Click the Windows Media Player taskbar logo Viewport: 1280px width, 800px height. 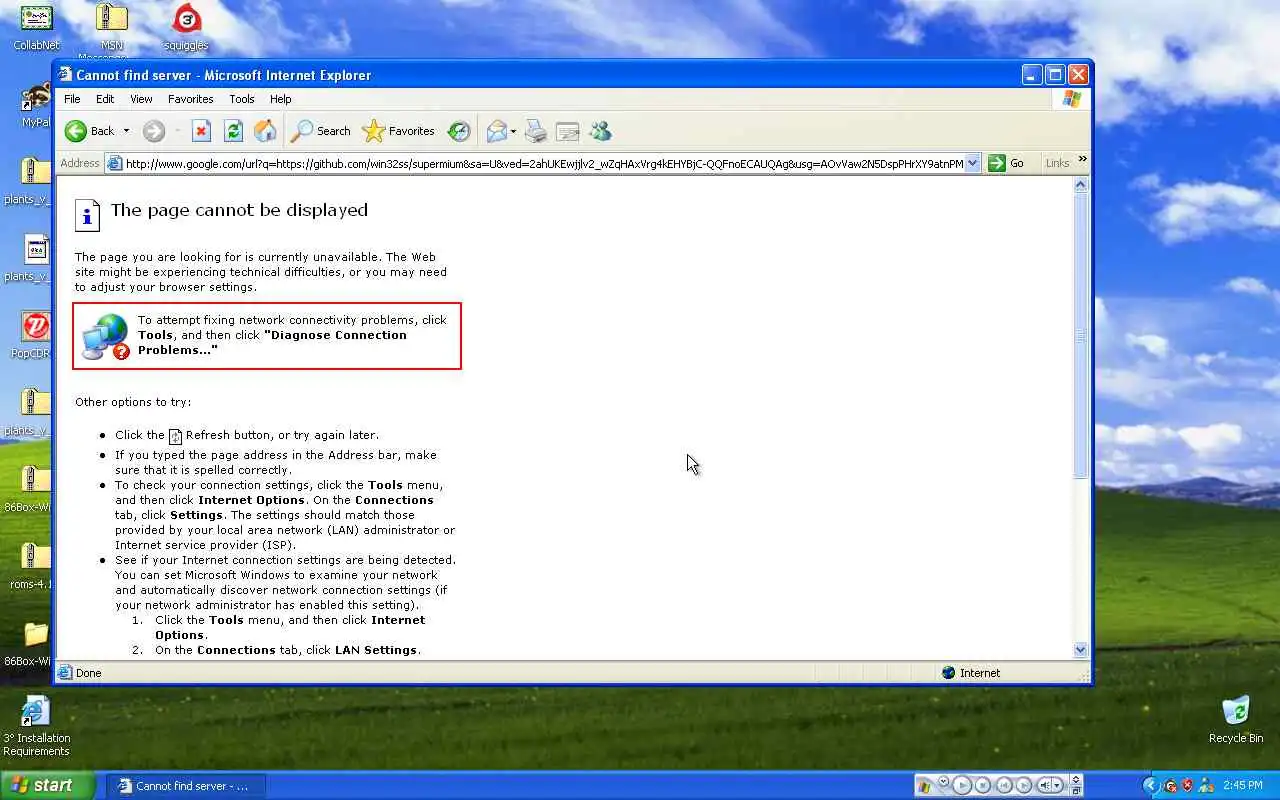pos(924,786)
